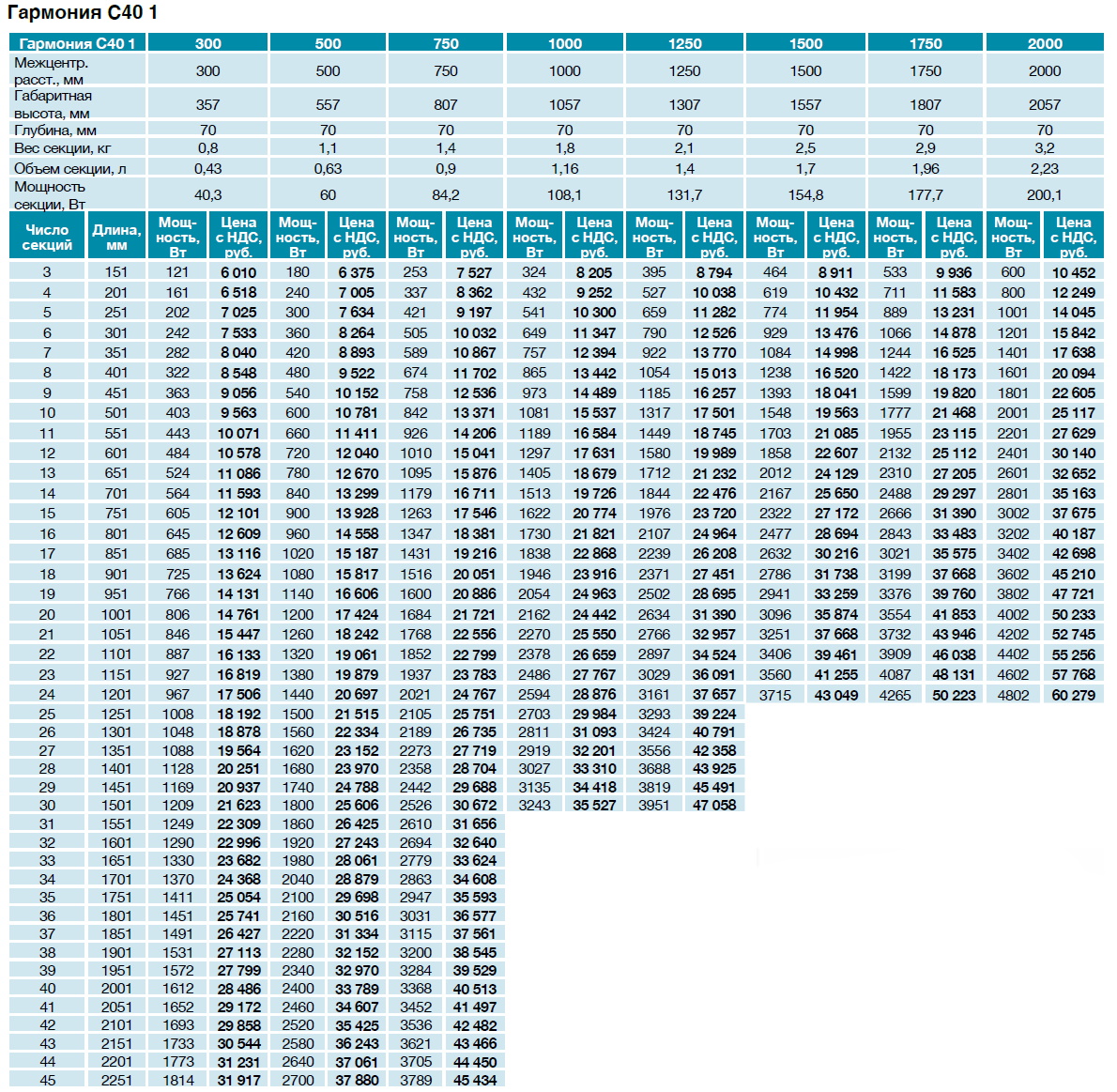This screenshot has width=1117, height=1092.
Task: Click price 33 789 in the 40-section row
Action: tap(356, 990)
